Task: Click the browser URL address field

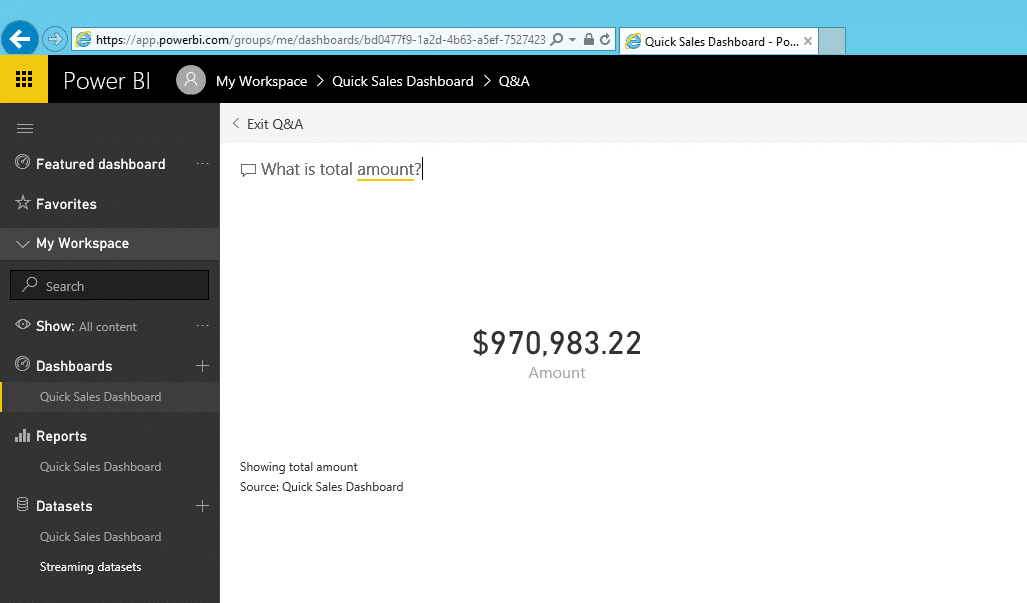Action: tap(321, 40)
